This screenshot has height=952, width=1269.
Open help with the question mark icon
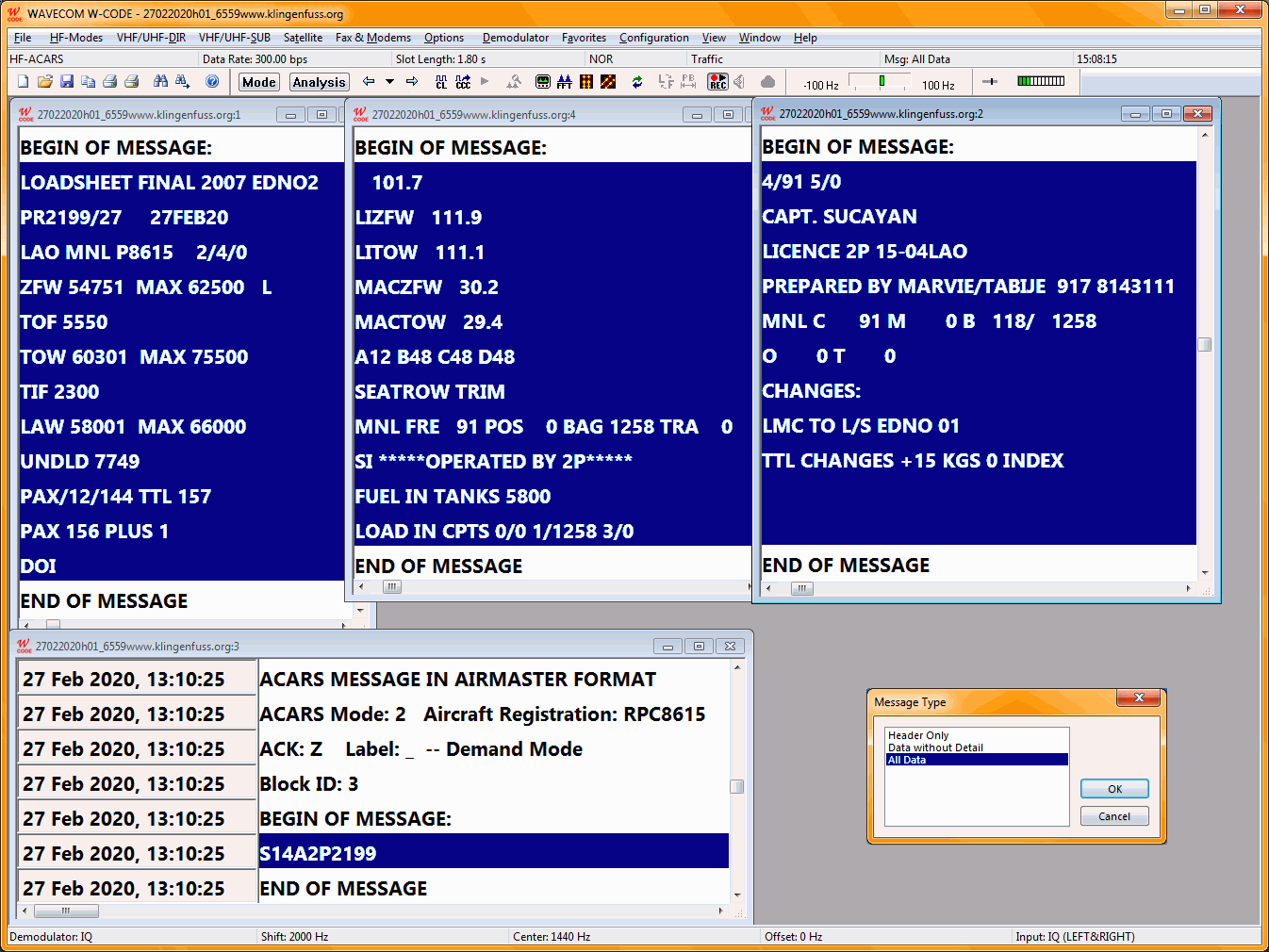tap(212, 82)
